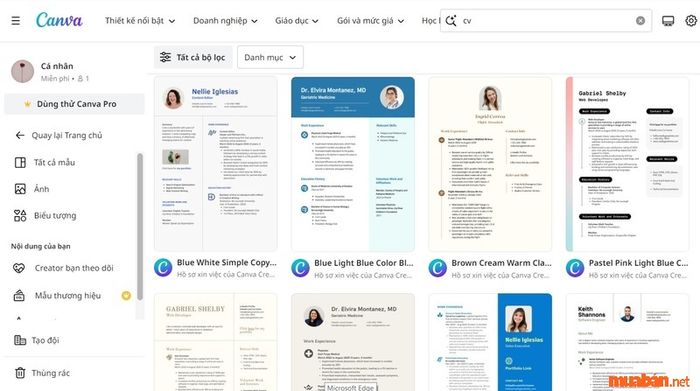Screen dimensions: 700x391
Task: Click the Tạo đội building icon
Action: pyautogui.click(x=20, y=340)
